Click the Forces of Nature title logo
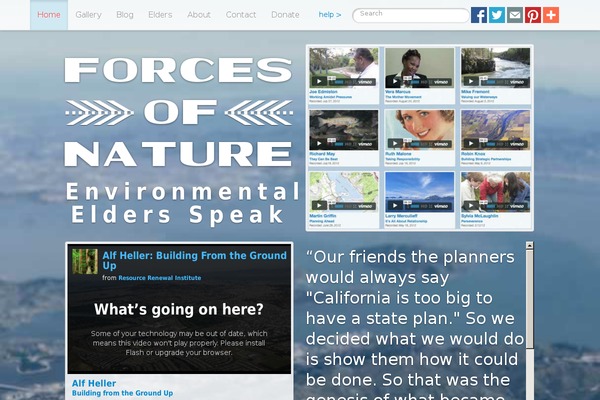The image size is (600, 400). pos(179,112)
